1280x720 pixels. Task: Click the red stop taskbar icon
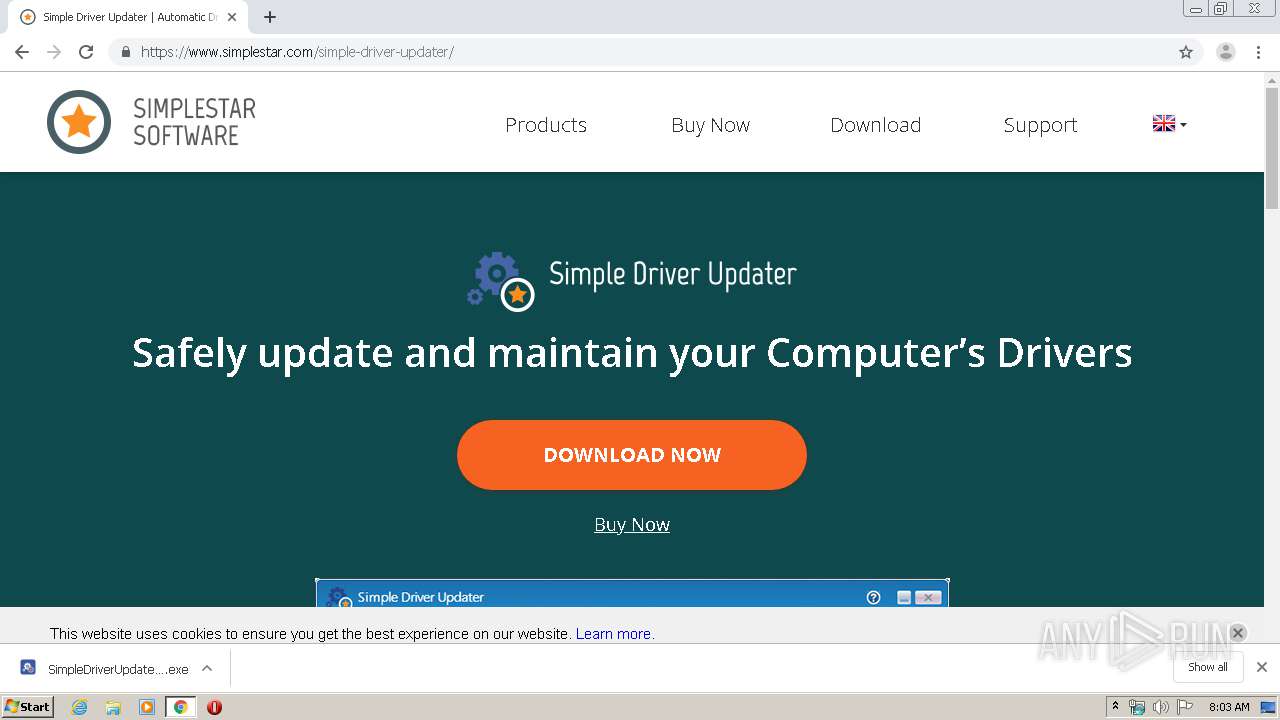coord(214,707)
